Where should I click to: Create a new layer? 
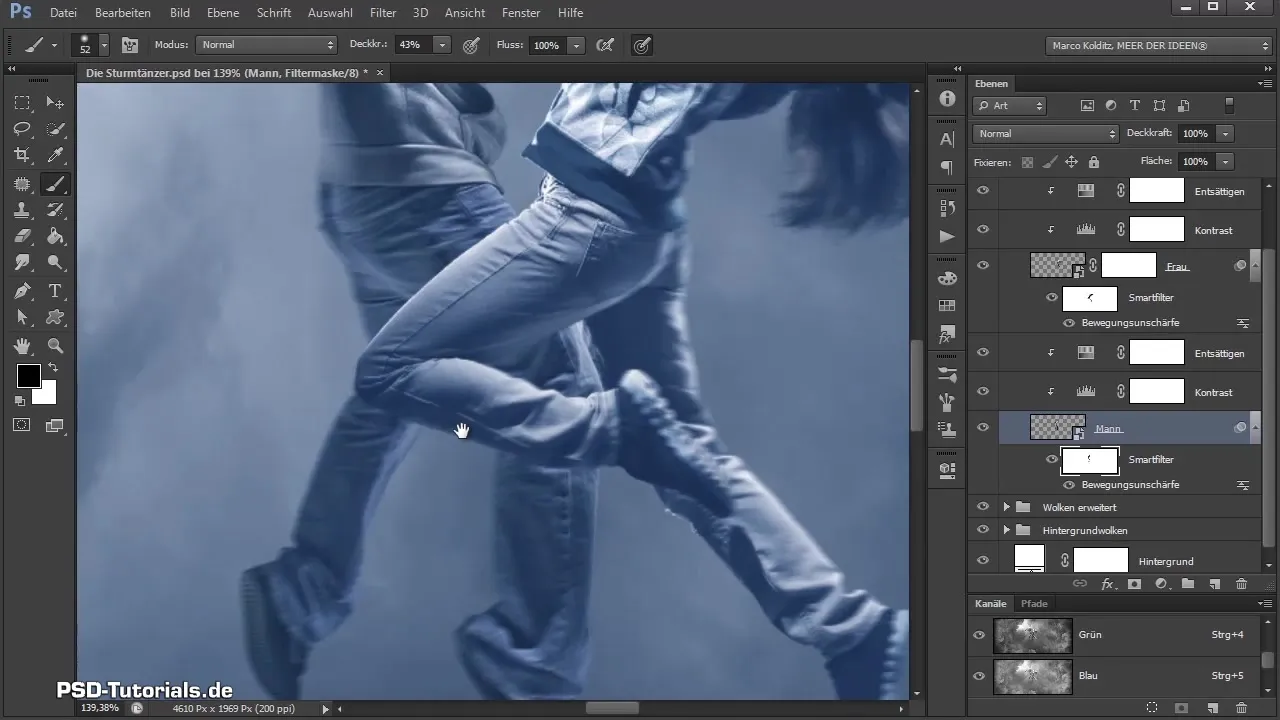(1214, 583)
